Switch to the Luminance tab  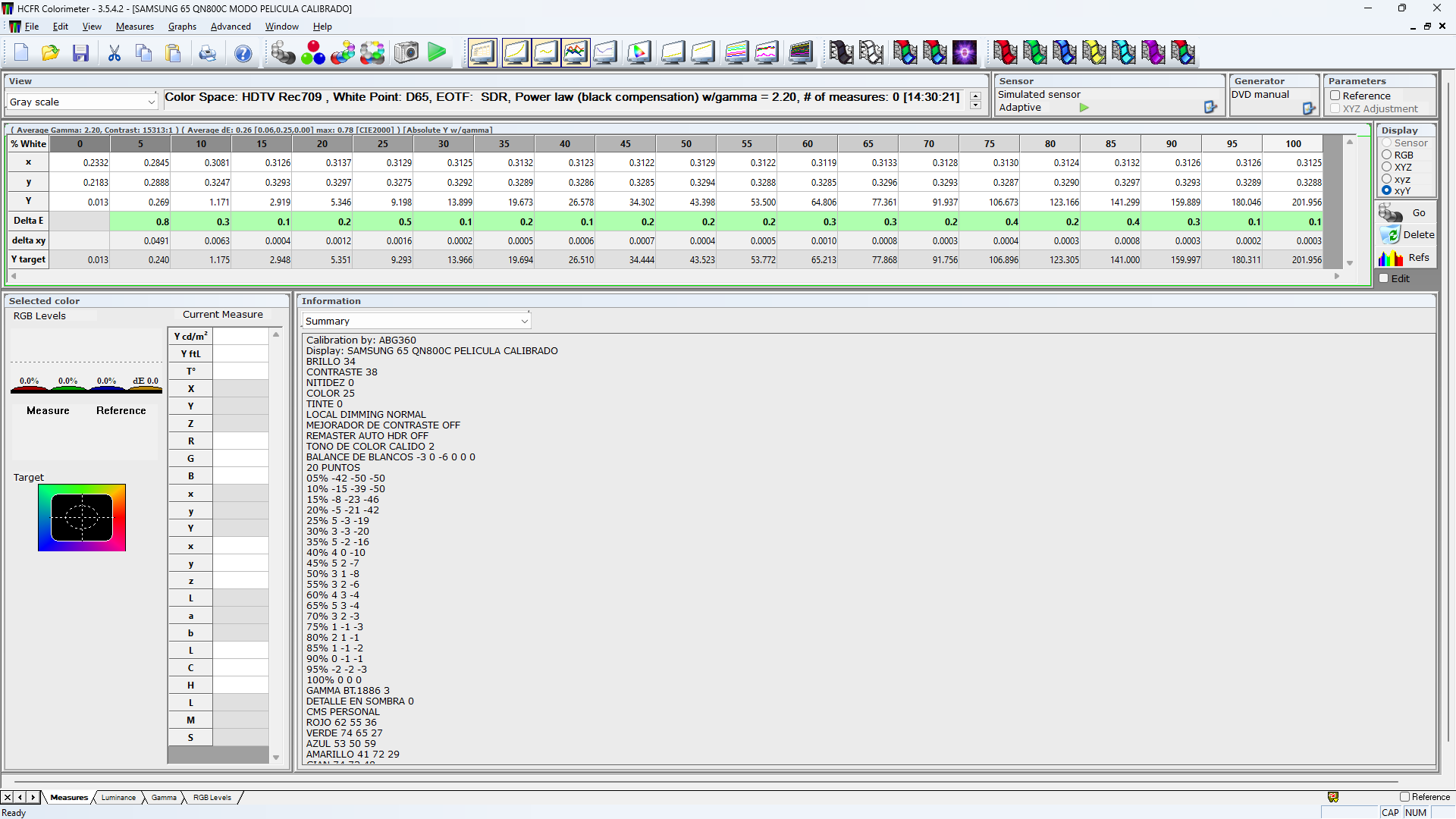click(x=118, y=797)
